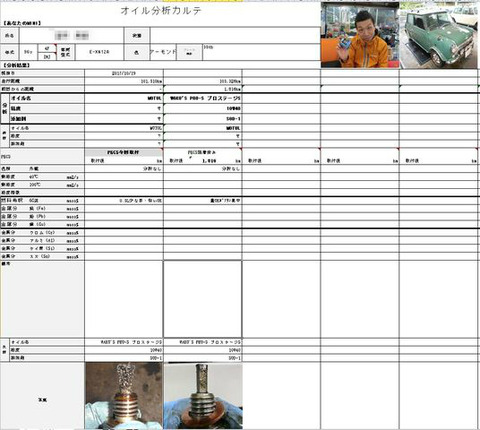
Task: Open the green Mini car photo
Action: click(438, 35)
